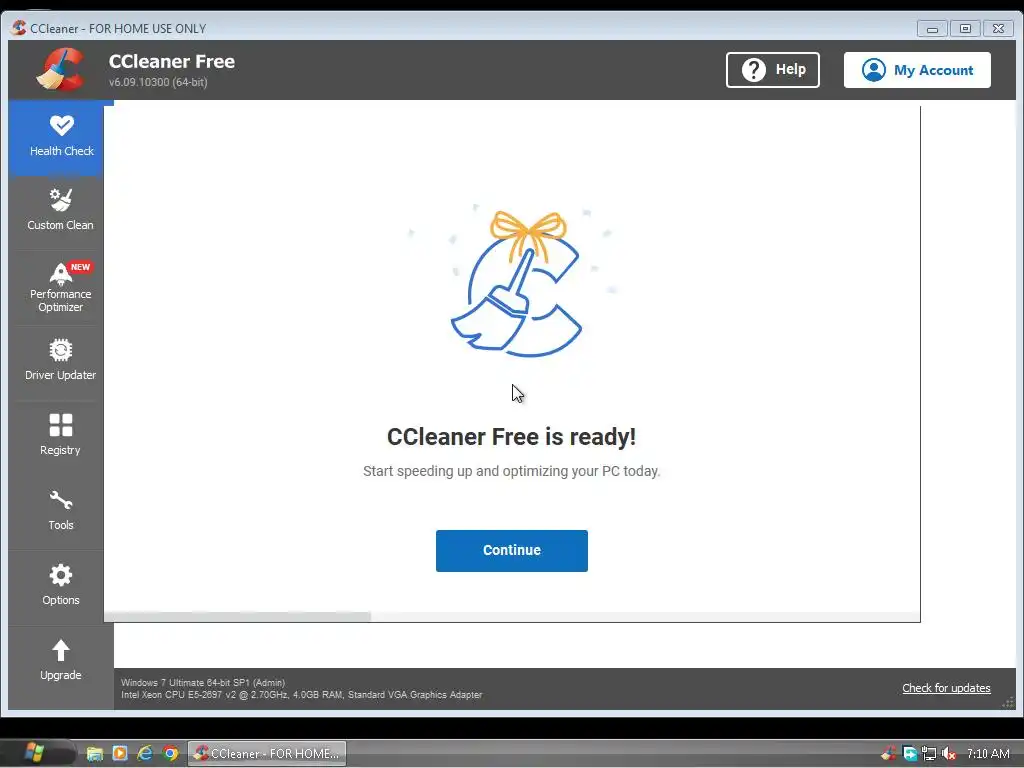Launch Google Chrome from the taskbar
This screenshot has height=768, width=1024.
click(170, 754)
